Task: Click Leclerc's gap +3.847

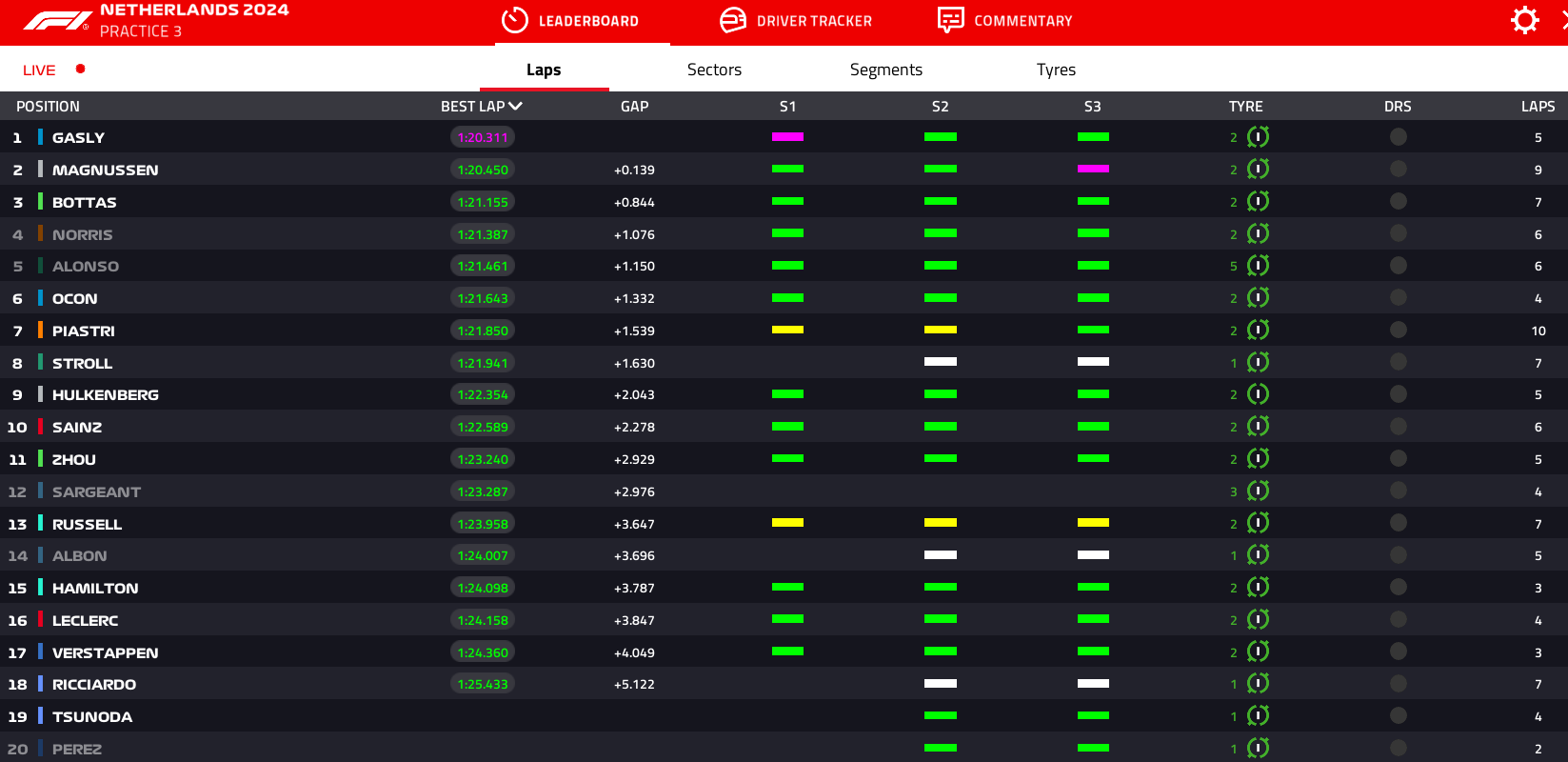Action: click(x=634, y=620)
